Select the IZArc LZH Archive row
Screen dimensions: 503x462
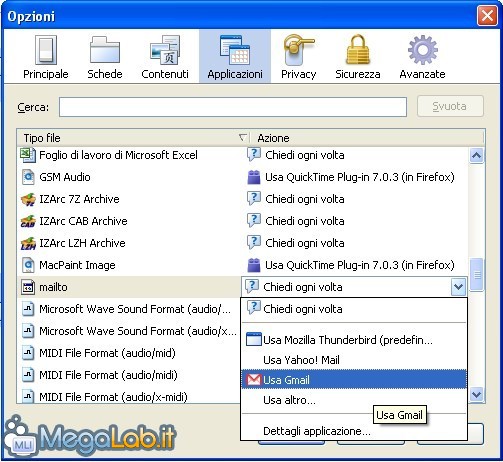(x=243, y=243)
